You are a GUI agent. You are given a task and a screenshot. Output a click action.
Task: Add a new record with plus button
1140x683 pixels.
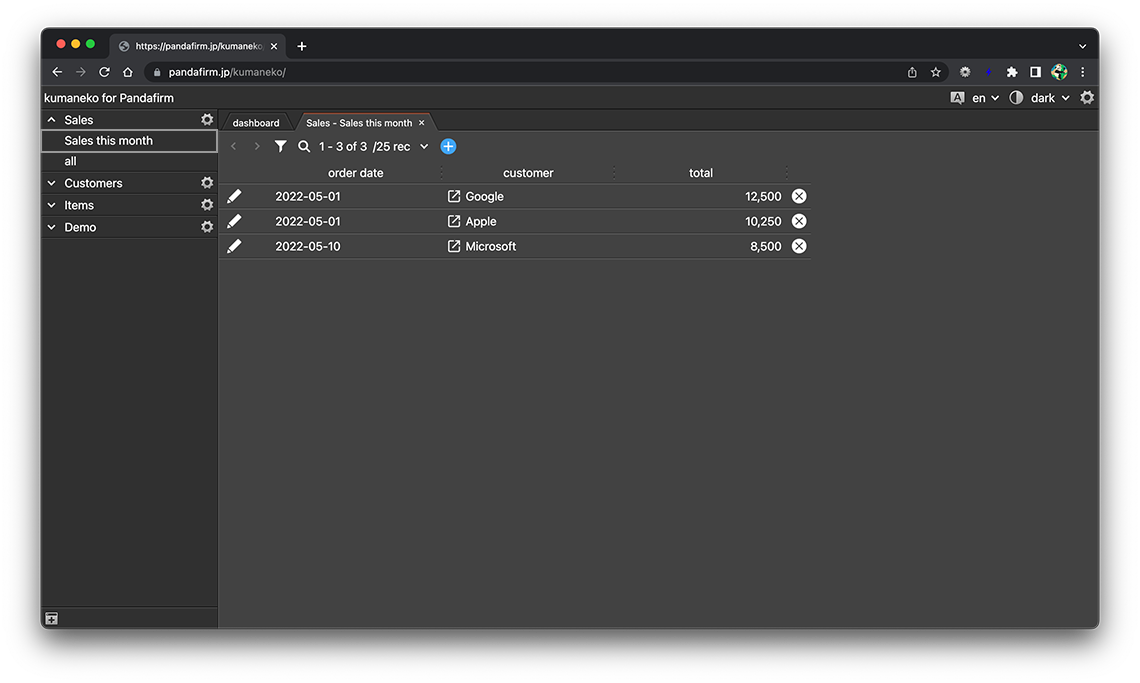pyautogui.click(x=448, y=147)
